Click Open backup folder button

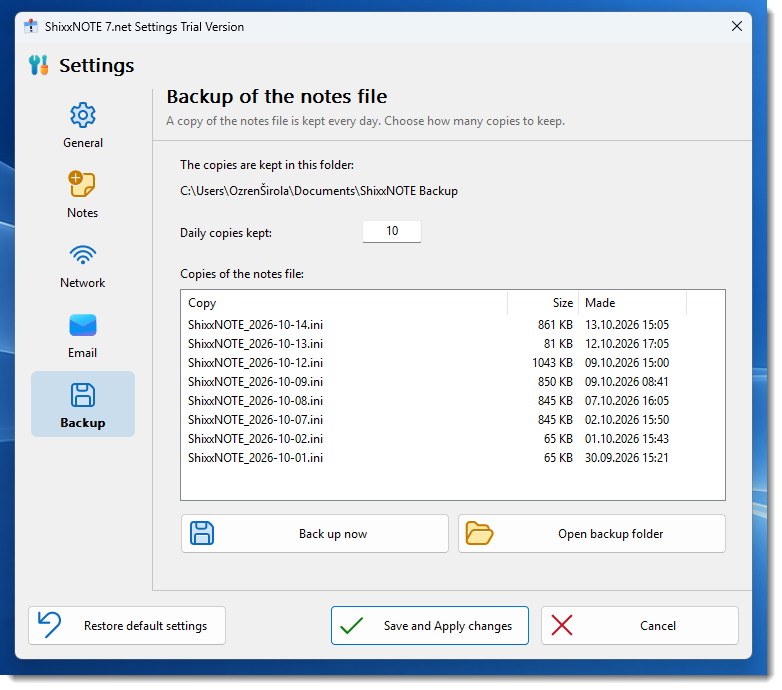592,533
